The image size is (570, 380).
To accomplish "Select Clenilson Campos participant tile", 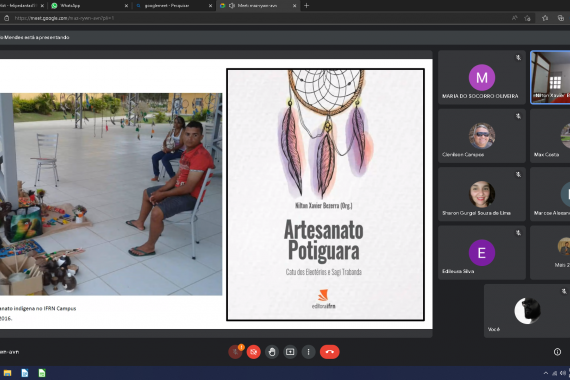I will [x=482, y=136].
